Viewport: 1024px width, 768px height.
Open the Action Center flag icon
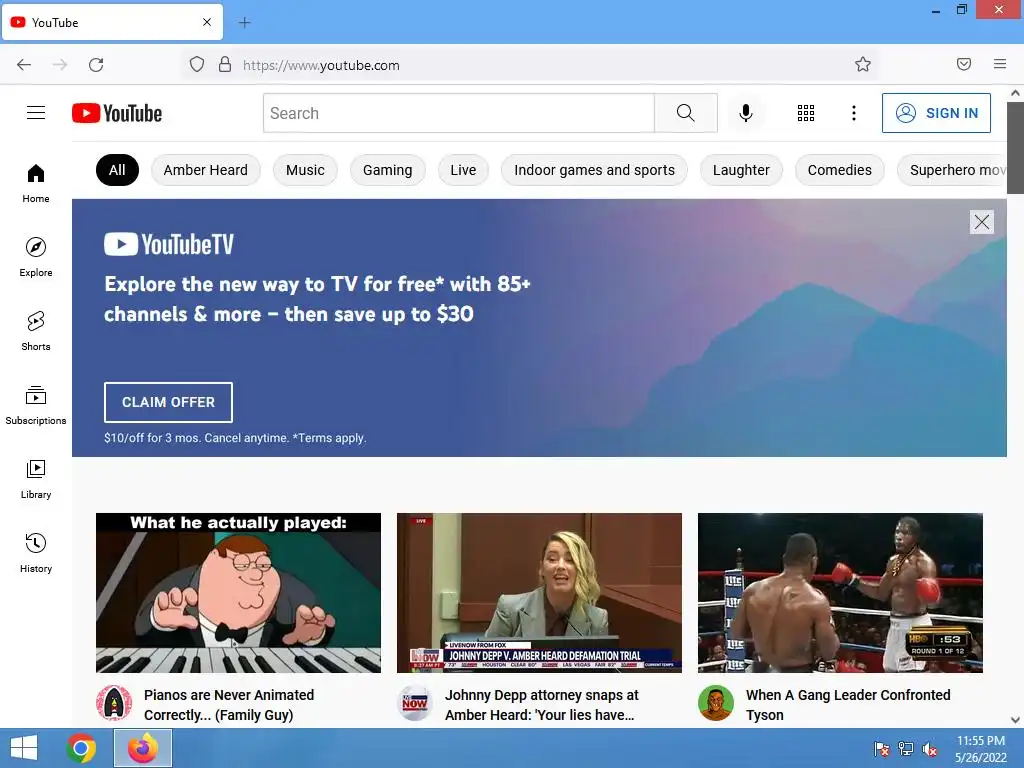(x=882, y=748)
